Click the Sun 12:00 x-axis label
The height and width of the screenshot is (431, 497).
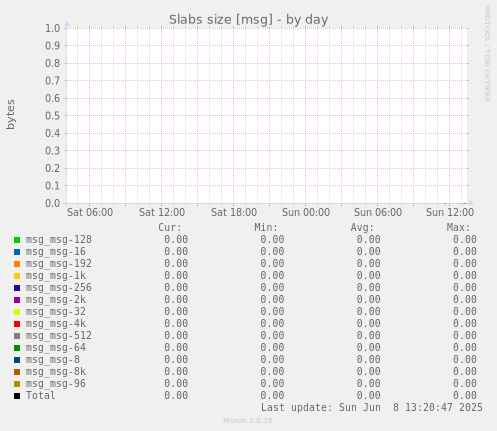[x=450, y=212]
